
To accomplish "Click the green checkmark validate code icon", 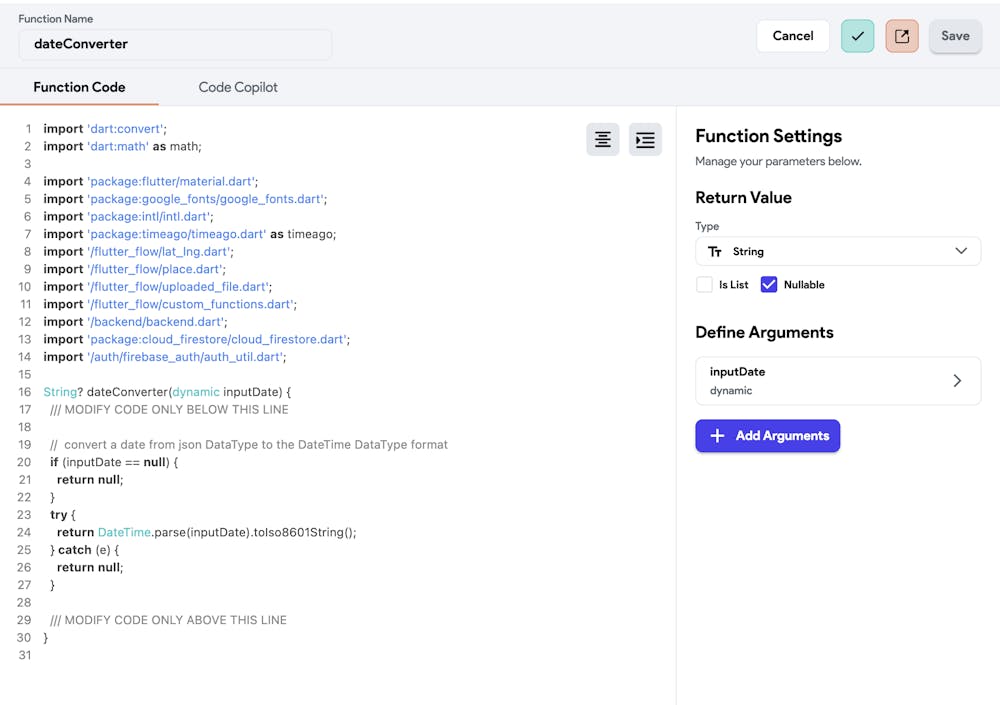I will [x=857, y=36].
